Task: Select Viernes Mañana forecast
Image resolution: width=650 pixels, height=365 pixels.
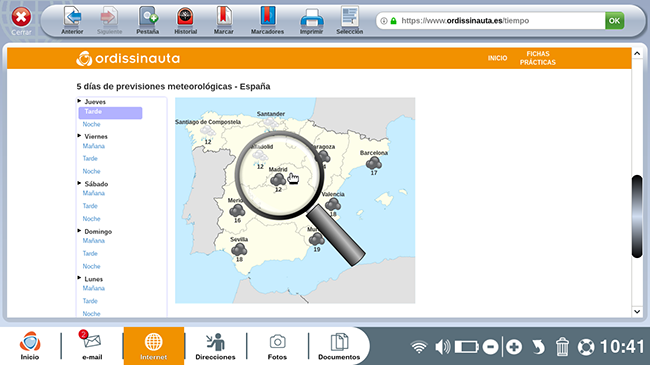Action: [94, 146]
